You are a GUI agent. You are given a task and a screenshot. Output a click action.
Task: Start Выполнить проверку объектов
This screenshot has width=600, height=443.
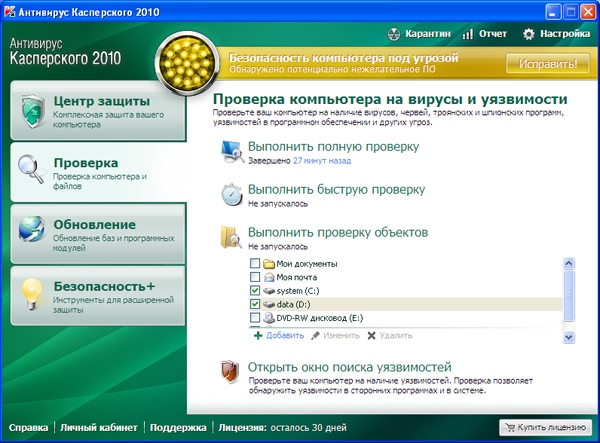tap(338, 232)
